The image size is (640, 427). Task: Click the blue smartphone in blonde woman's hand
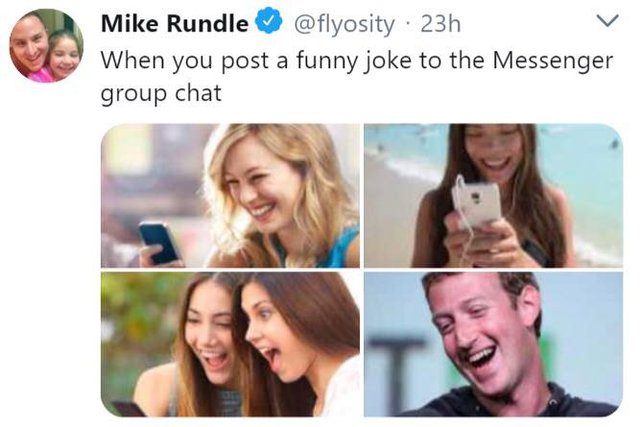tap(159, 243)
